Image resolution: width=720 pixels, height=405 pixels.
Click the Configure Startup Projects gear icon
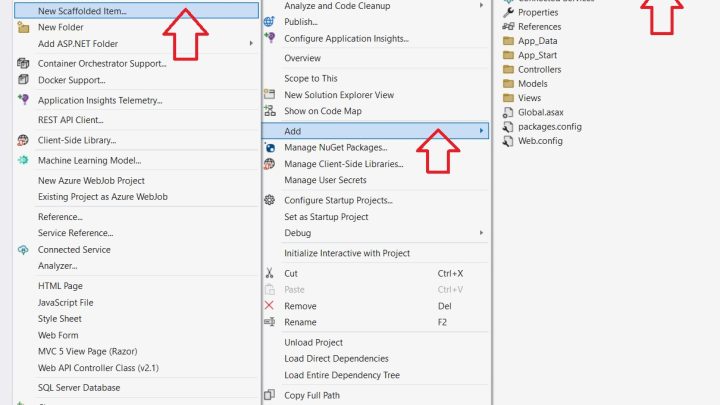point(270,200)
